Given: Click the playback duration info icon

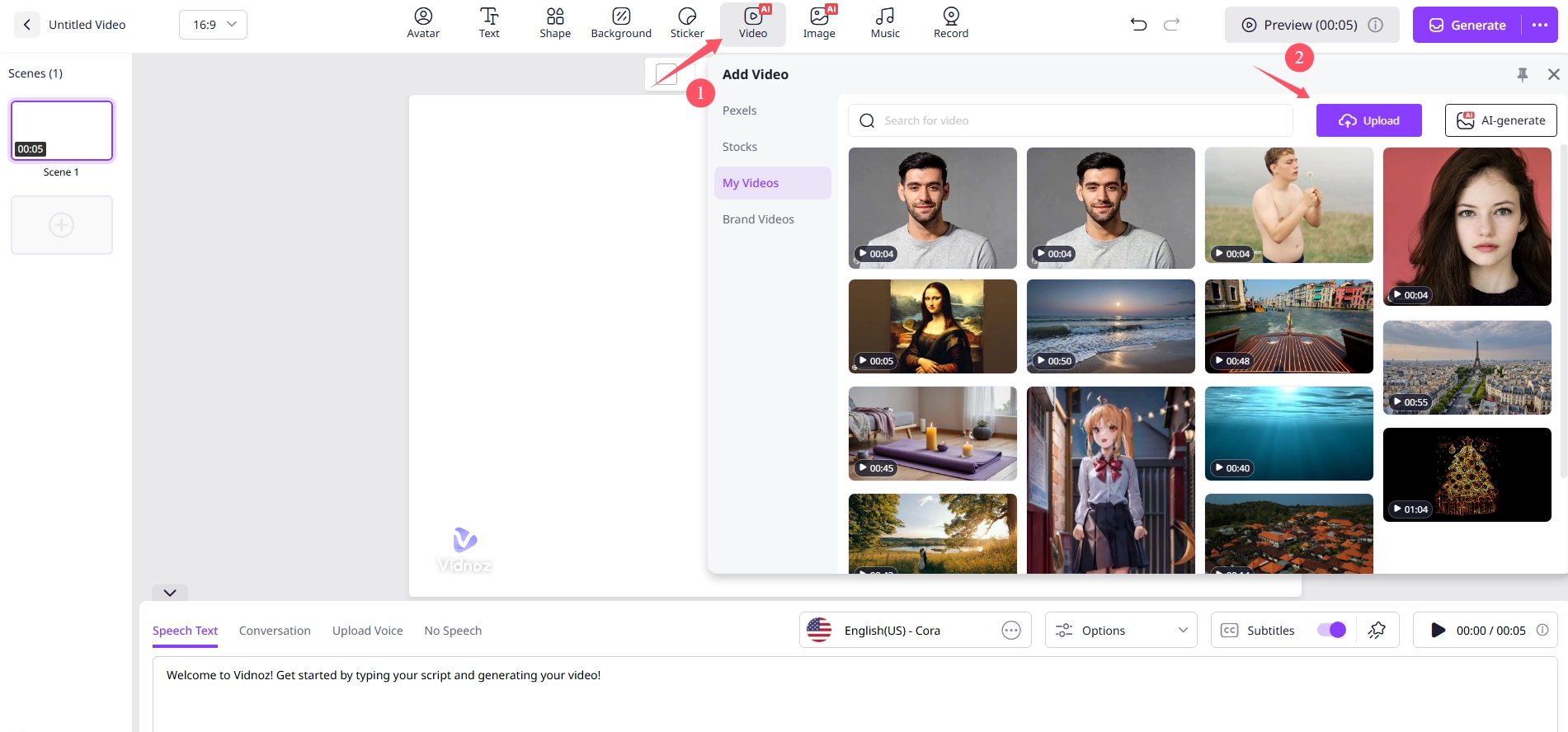Looking at the screenshot, I should coord(1542,630).
